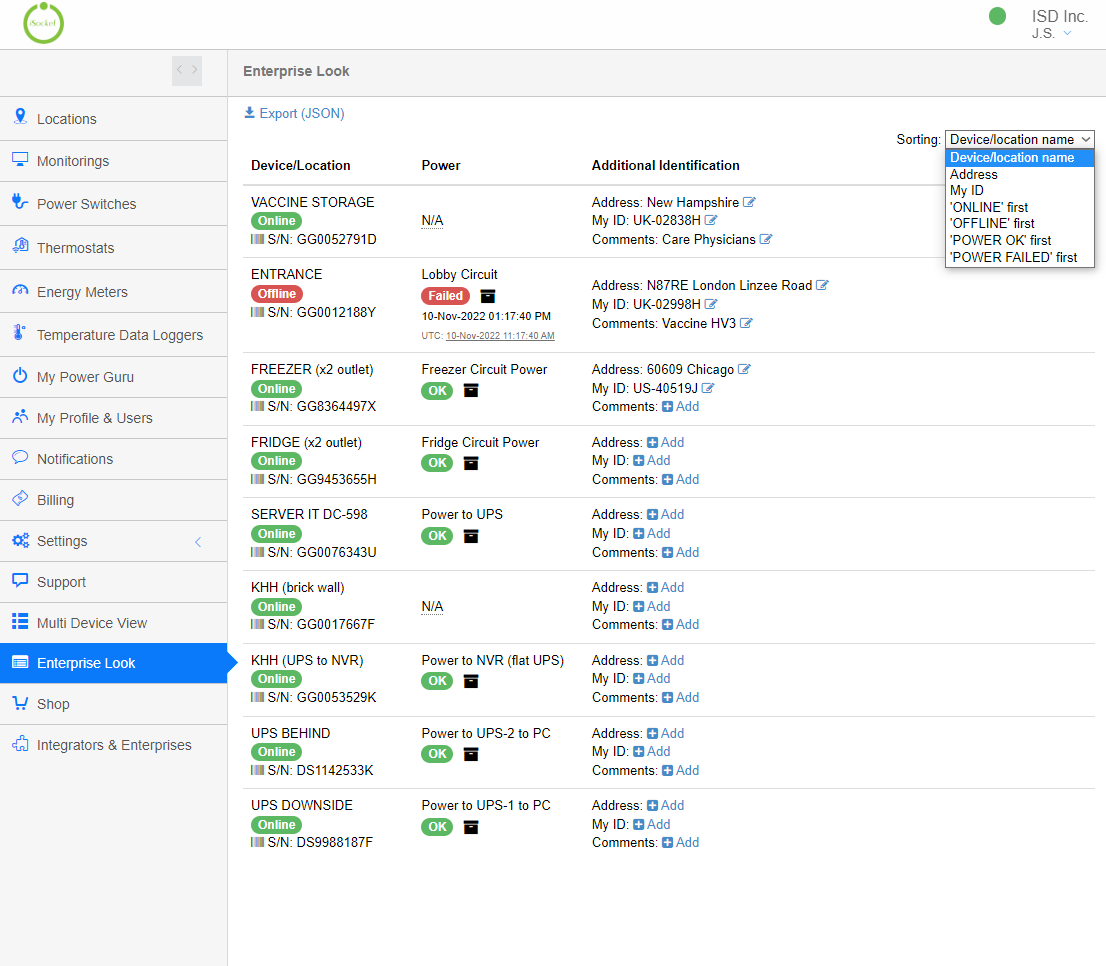Open Integrators & Enterprises via its puzzle icon
The height and width of the screenshot is (966, 1106).
coord(20,743)
